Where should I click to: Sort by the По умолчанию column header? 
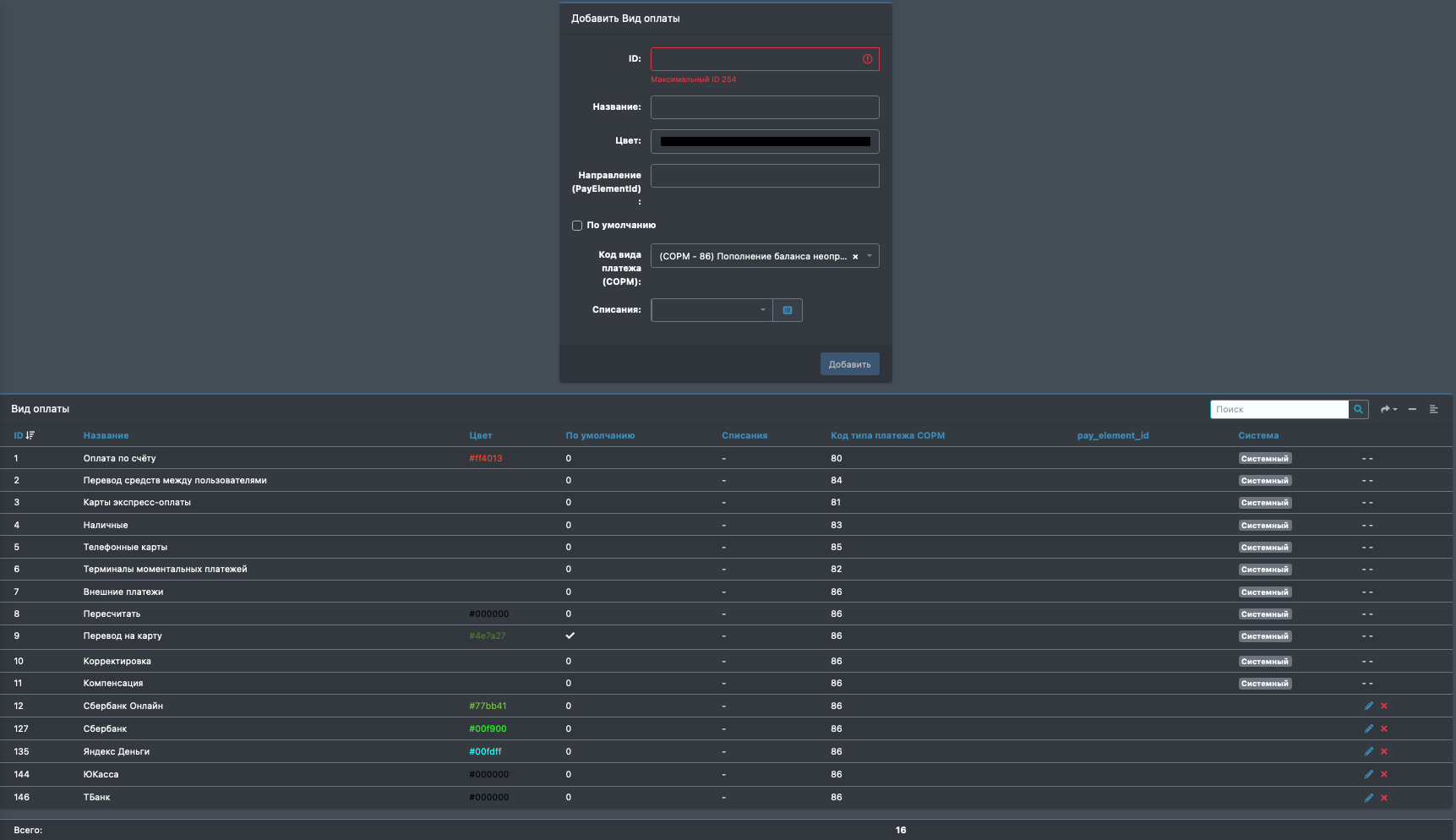click(600, 435)
